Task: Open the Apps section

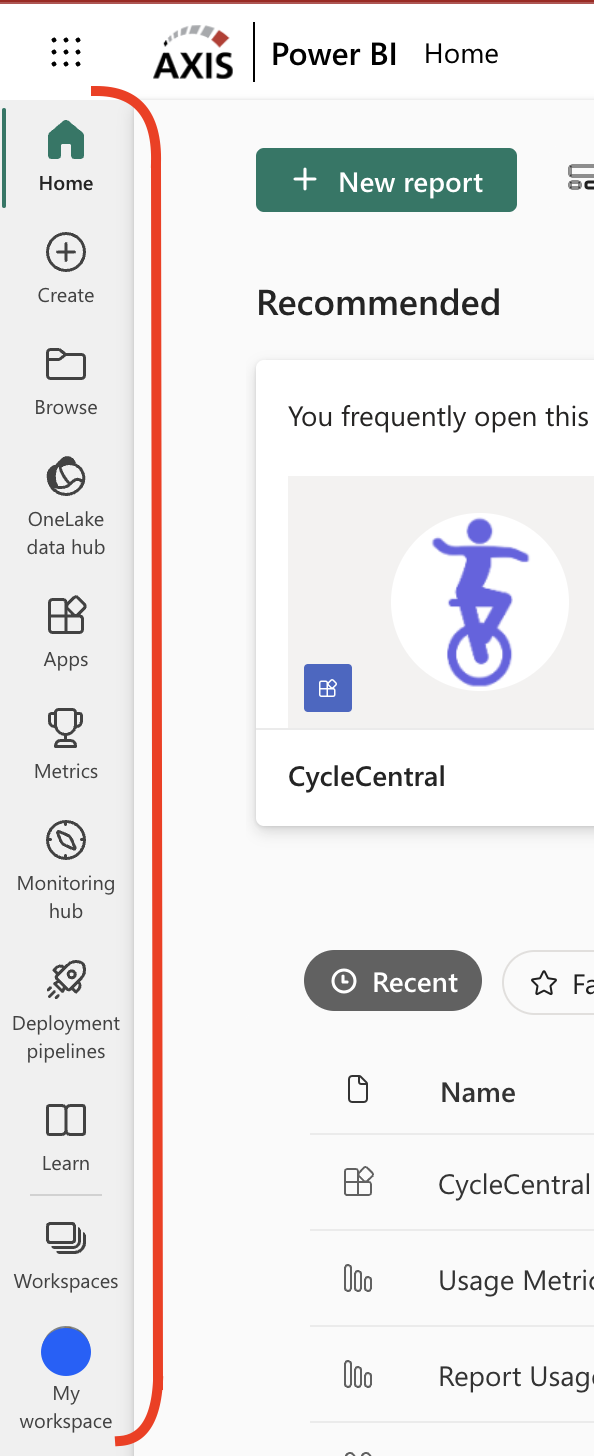Action: [66, 616]
